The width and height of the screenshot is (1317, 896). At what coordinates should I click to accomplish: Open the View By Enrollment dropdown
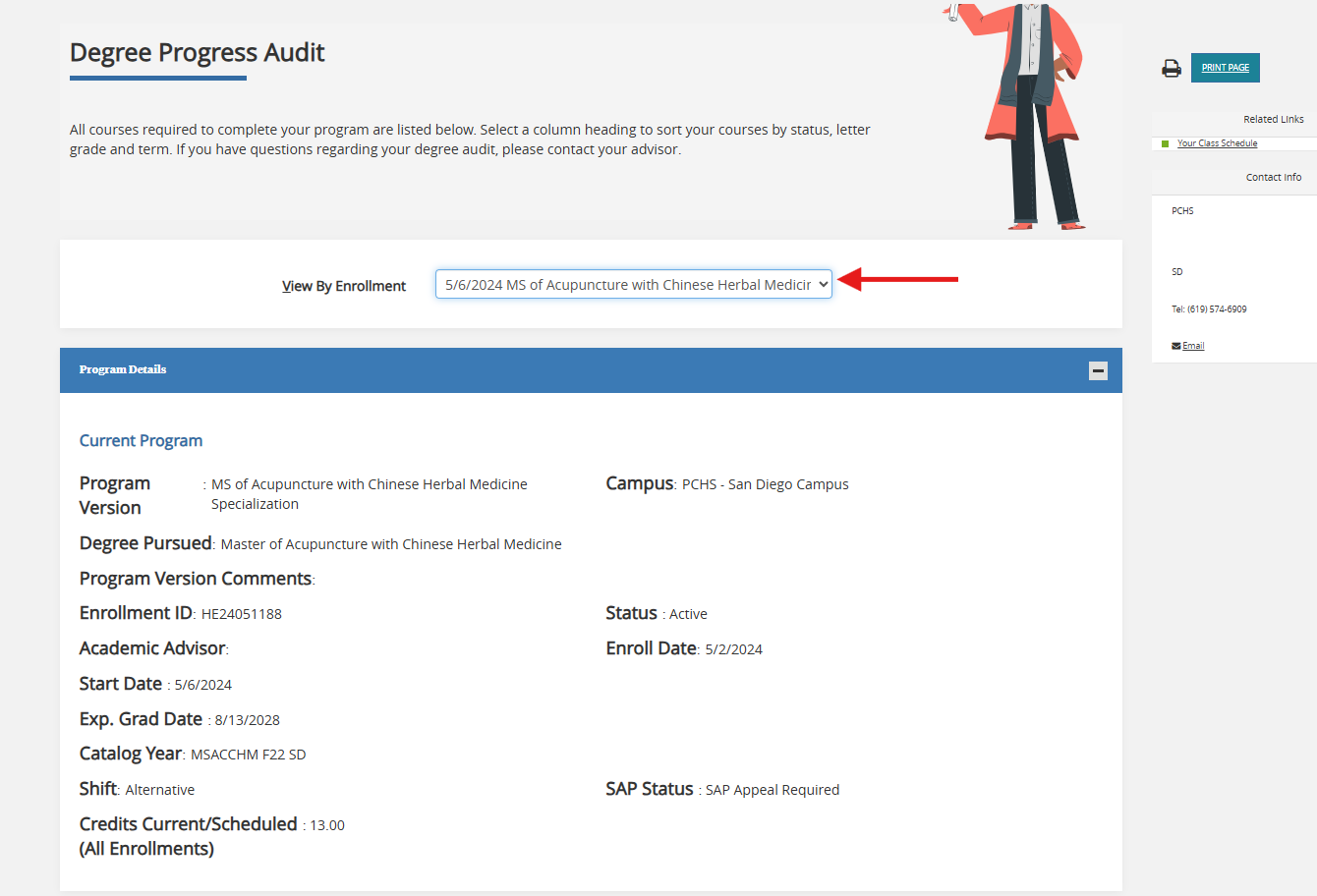tap(633, 284)
